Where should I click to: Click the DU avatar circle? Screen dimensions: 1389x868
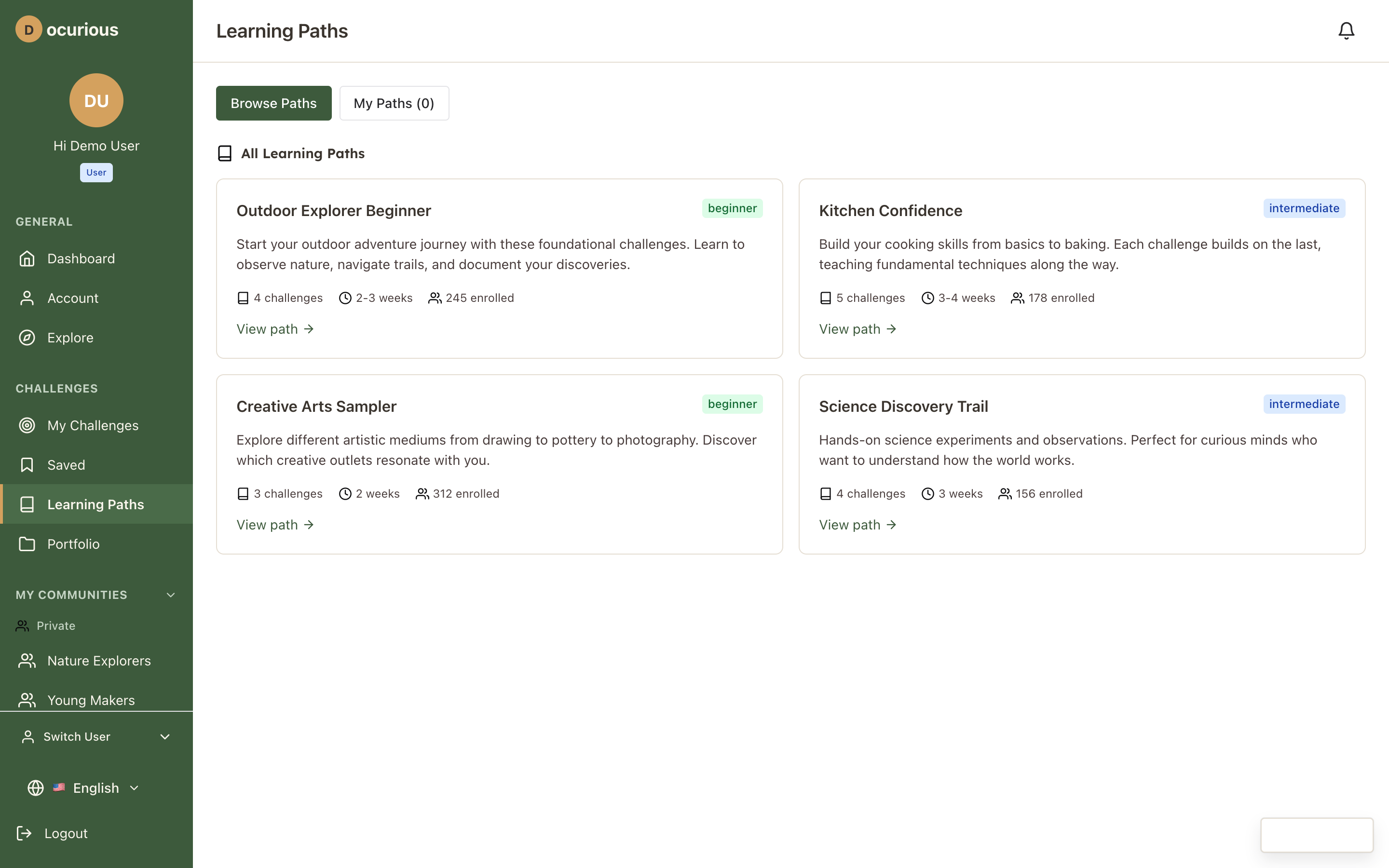(x=96, y=100)
